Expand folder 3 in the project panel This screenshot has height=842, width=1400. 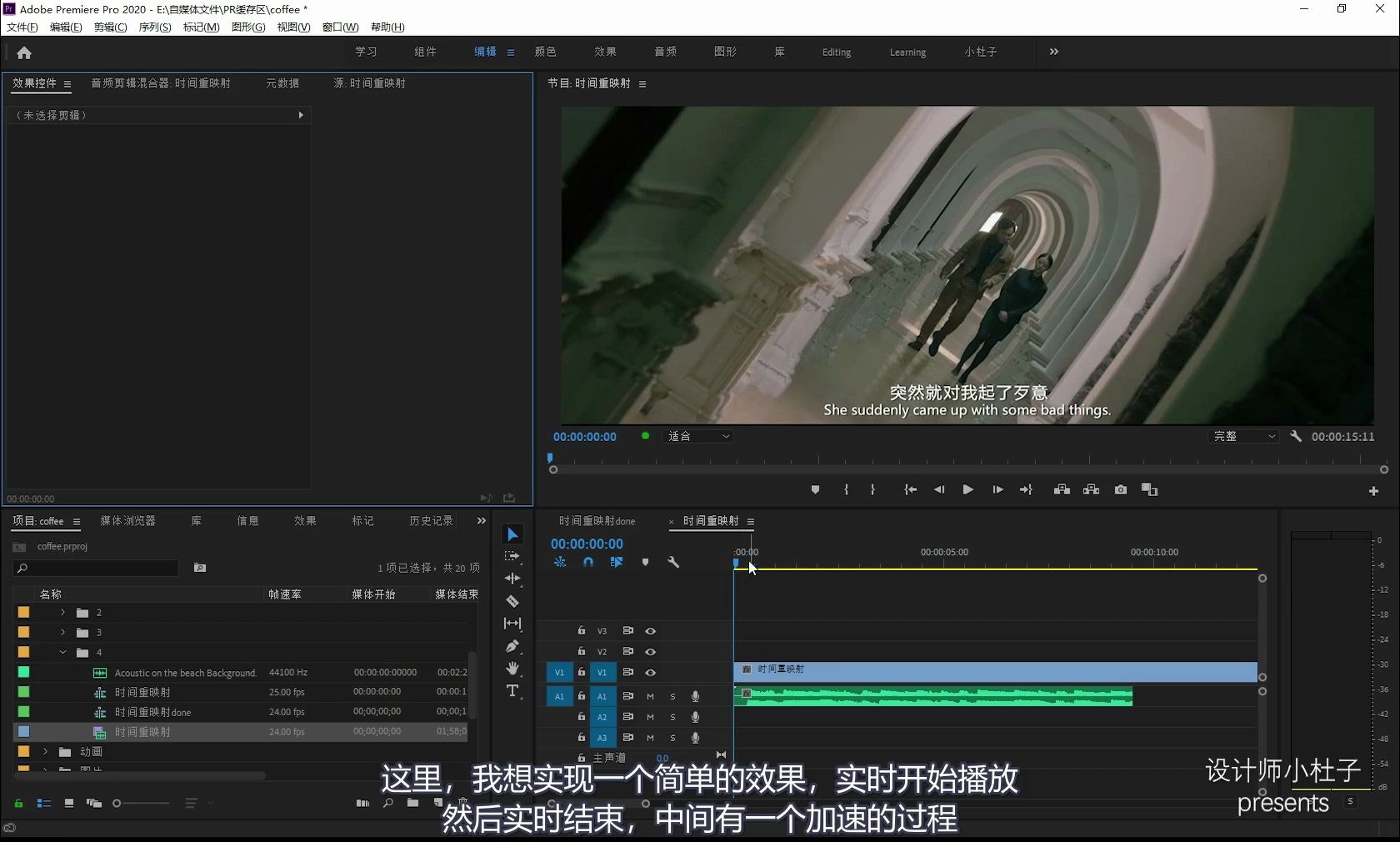point(62,632)
